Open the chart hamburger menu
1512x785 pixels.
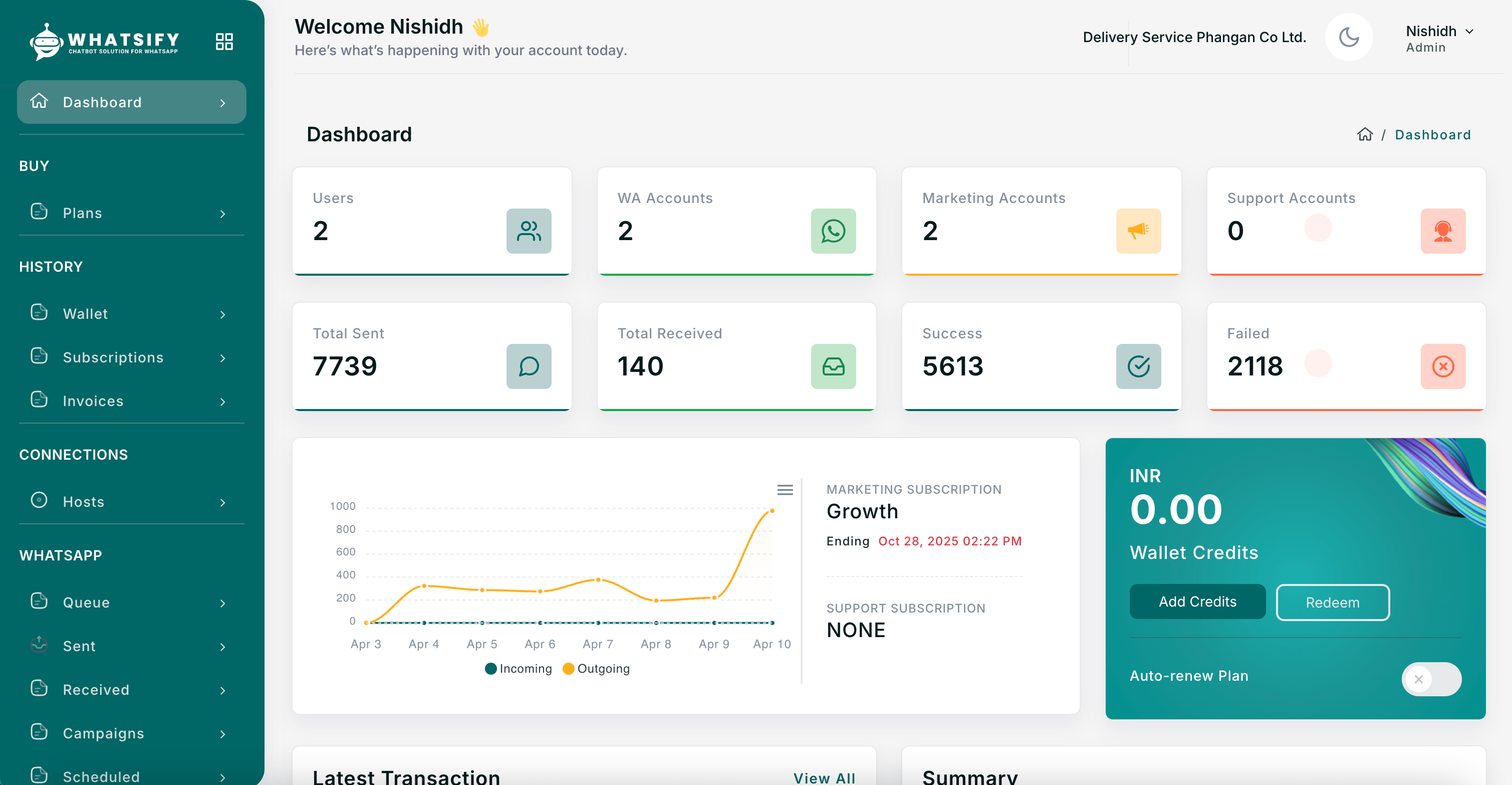point(785,490)
